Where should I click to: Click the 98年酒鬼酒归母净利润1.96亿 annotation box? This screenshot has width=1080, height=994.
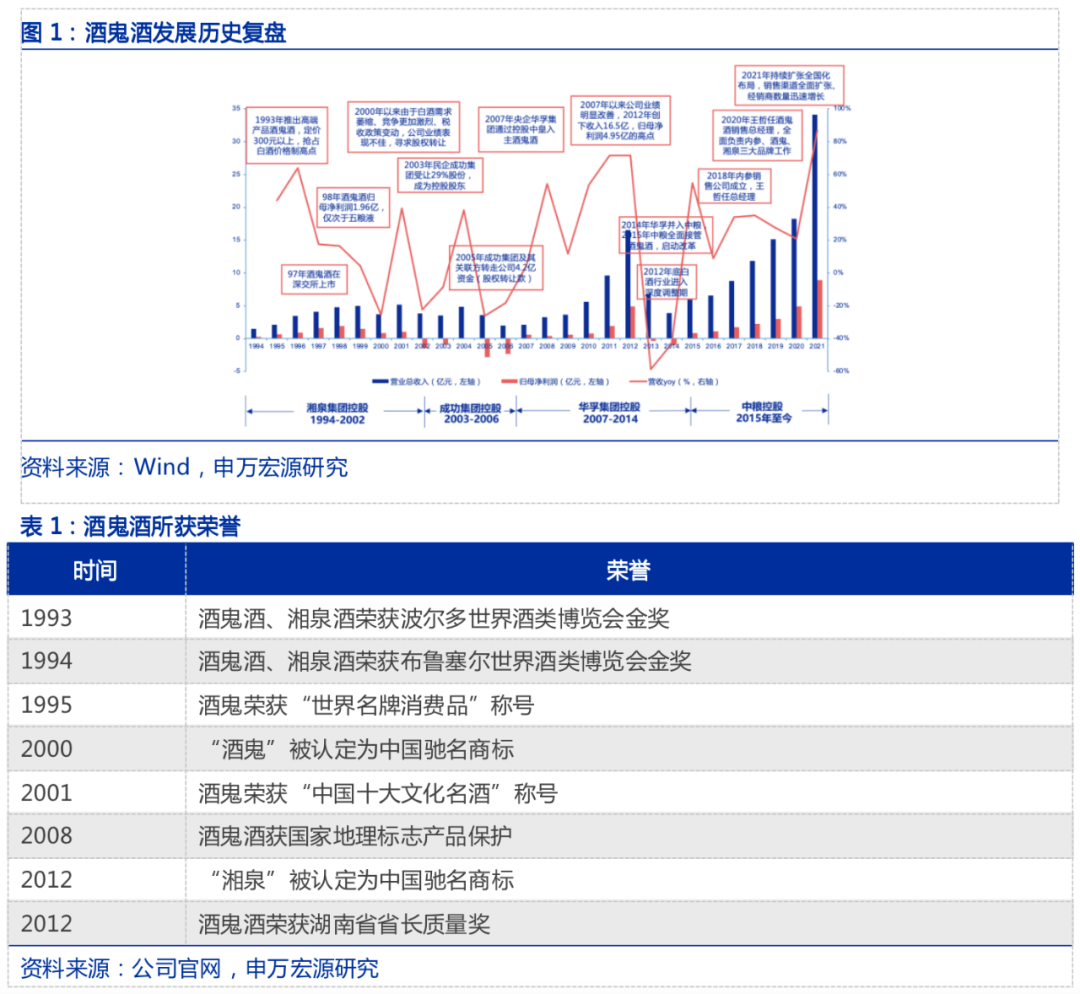353,207
